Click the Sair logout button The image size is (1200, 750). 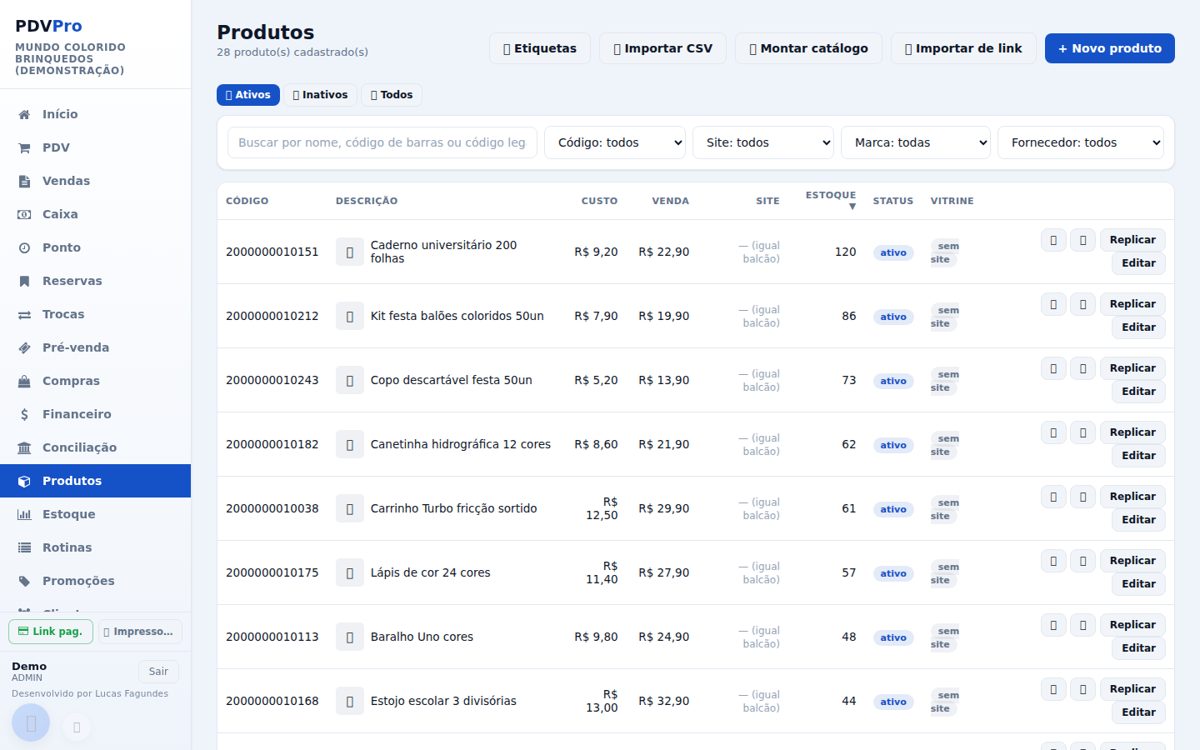coord(158,672)
